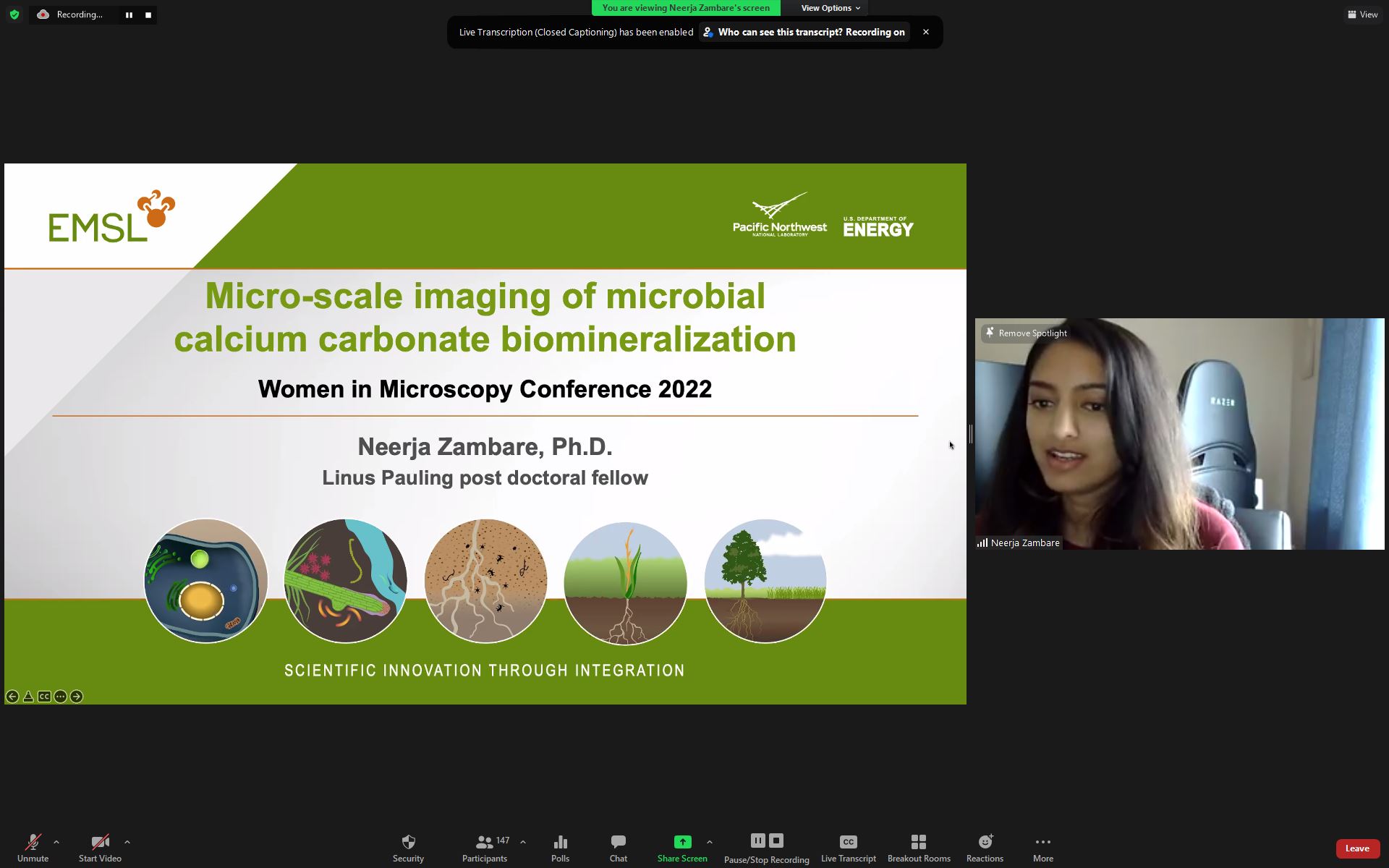Open Reactions menu
Image resolution: width=1389 pixels, height=868 pixels.
pos(985,848)
